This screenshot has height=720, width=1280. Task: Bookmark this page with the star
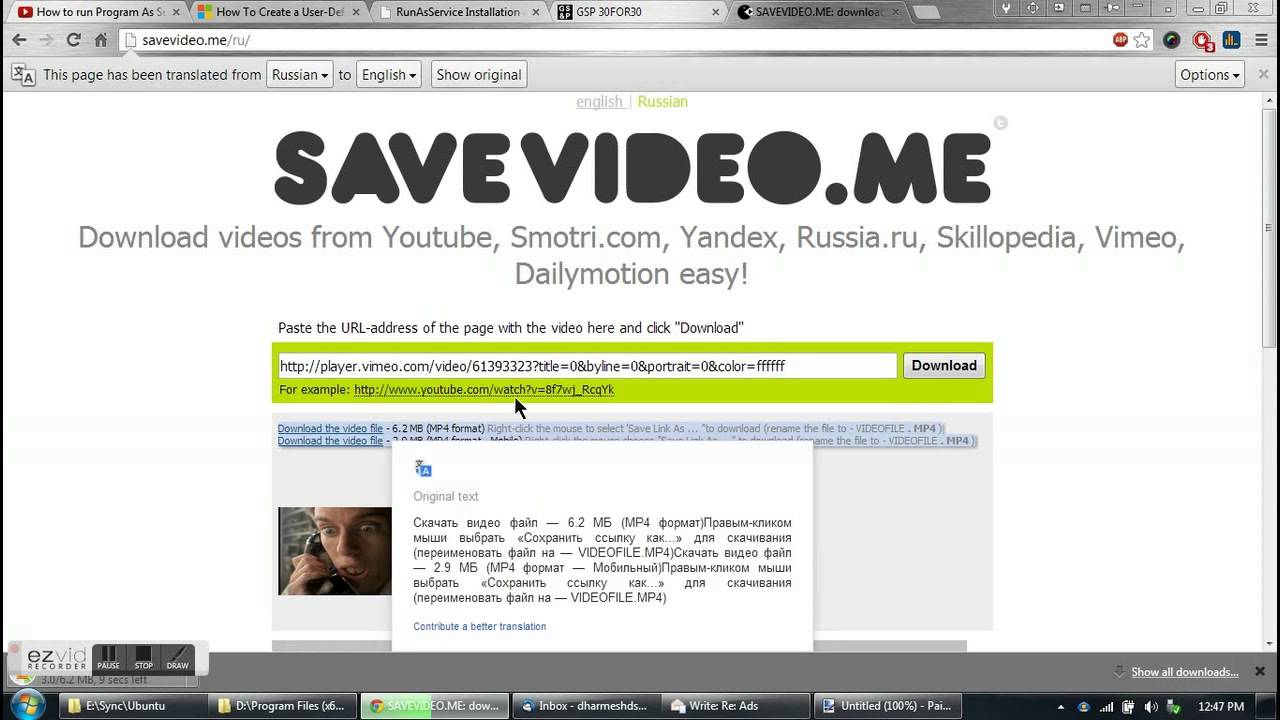tap(1142, 40)
